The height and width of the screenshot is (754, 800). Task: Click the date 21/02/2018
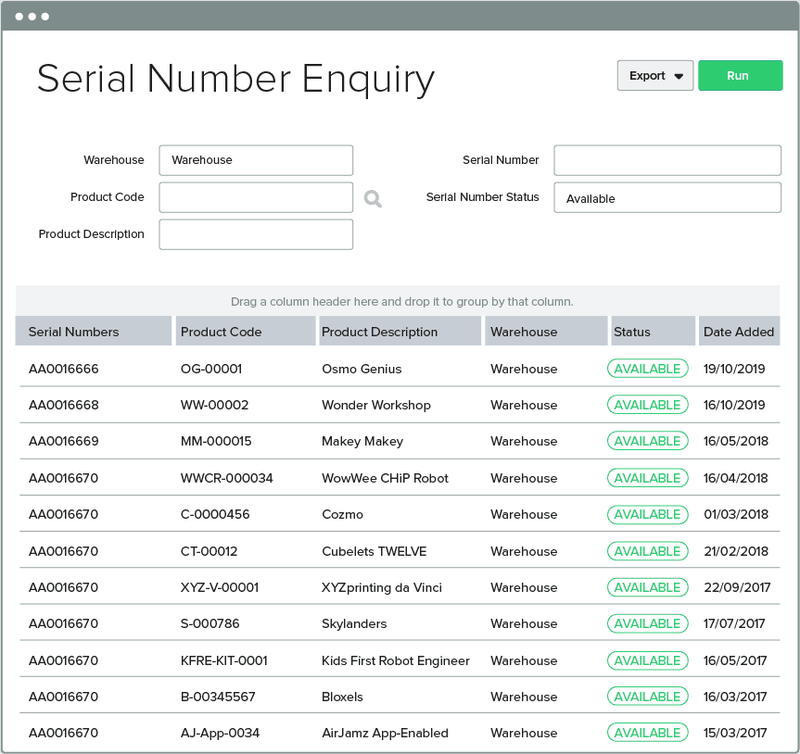[736, 551]
